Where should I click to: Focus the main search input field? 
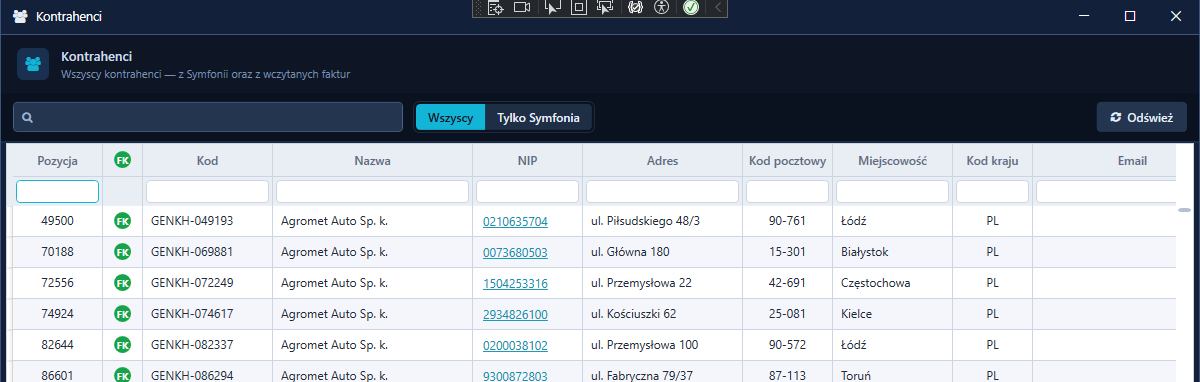tap(208, 117)
